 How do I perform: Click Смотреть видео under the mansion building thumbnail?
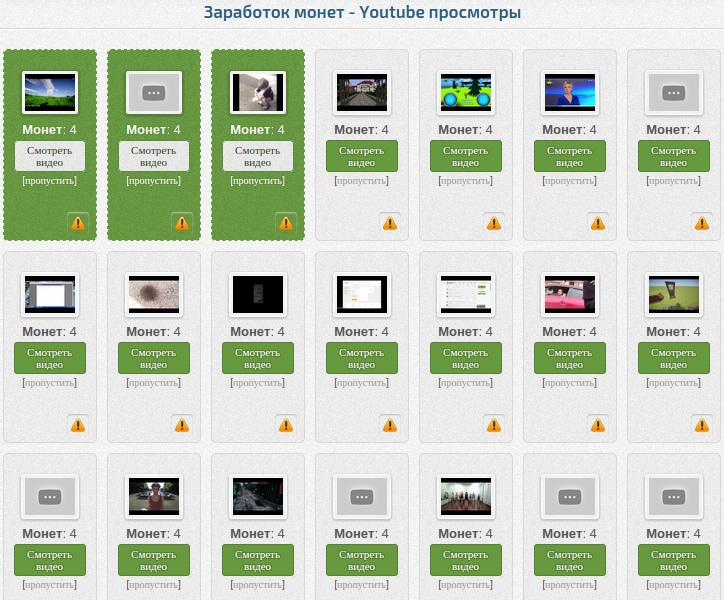tap(362, 156)
